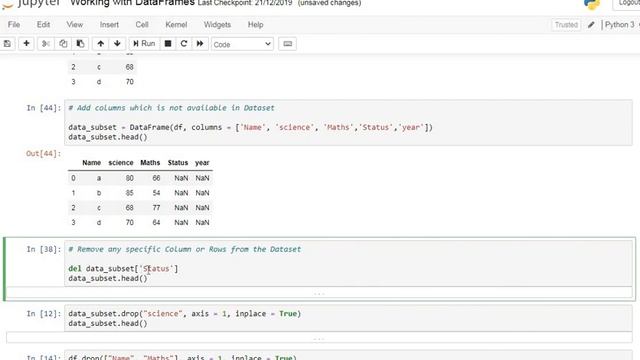Click inside the data_subset.drop science code cell
This screenshot has width=640, height=360.
348,318
